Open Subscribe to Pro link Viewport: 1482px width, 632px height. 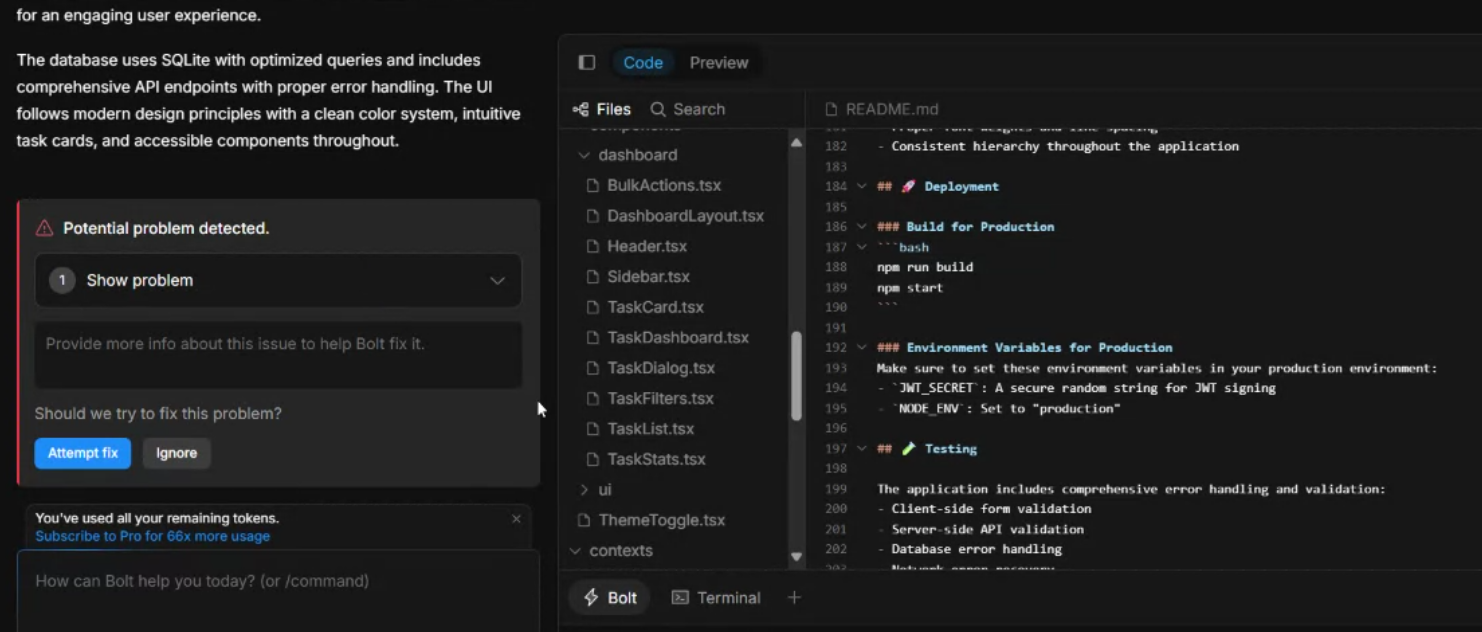click(x=152, y=536)
